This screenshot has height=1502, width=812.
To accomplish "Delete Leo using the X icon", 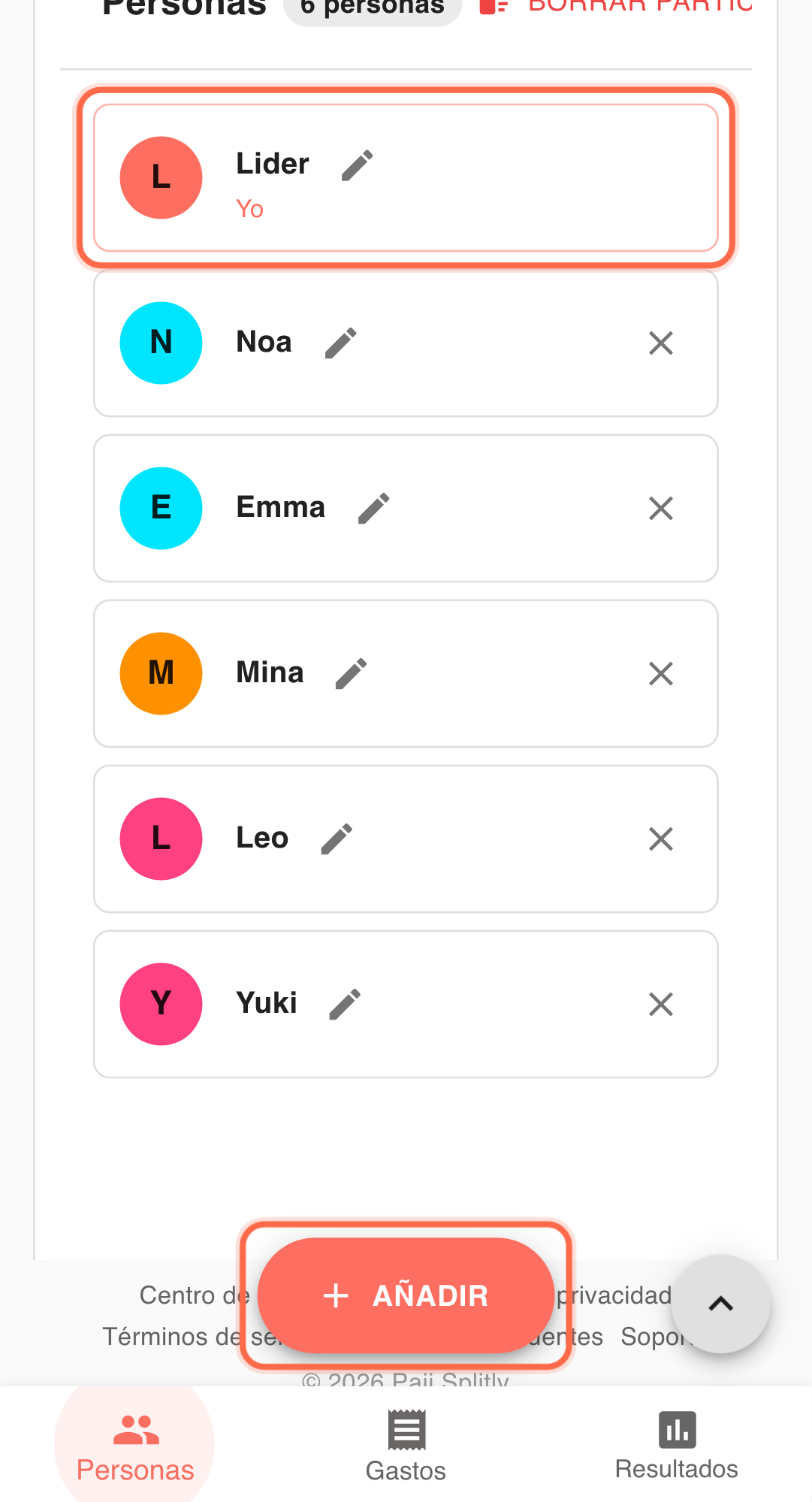I will [x=661, y=839].
